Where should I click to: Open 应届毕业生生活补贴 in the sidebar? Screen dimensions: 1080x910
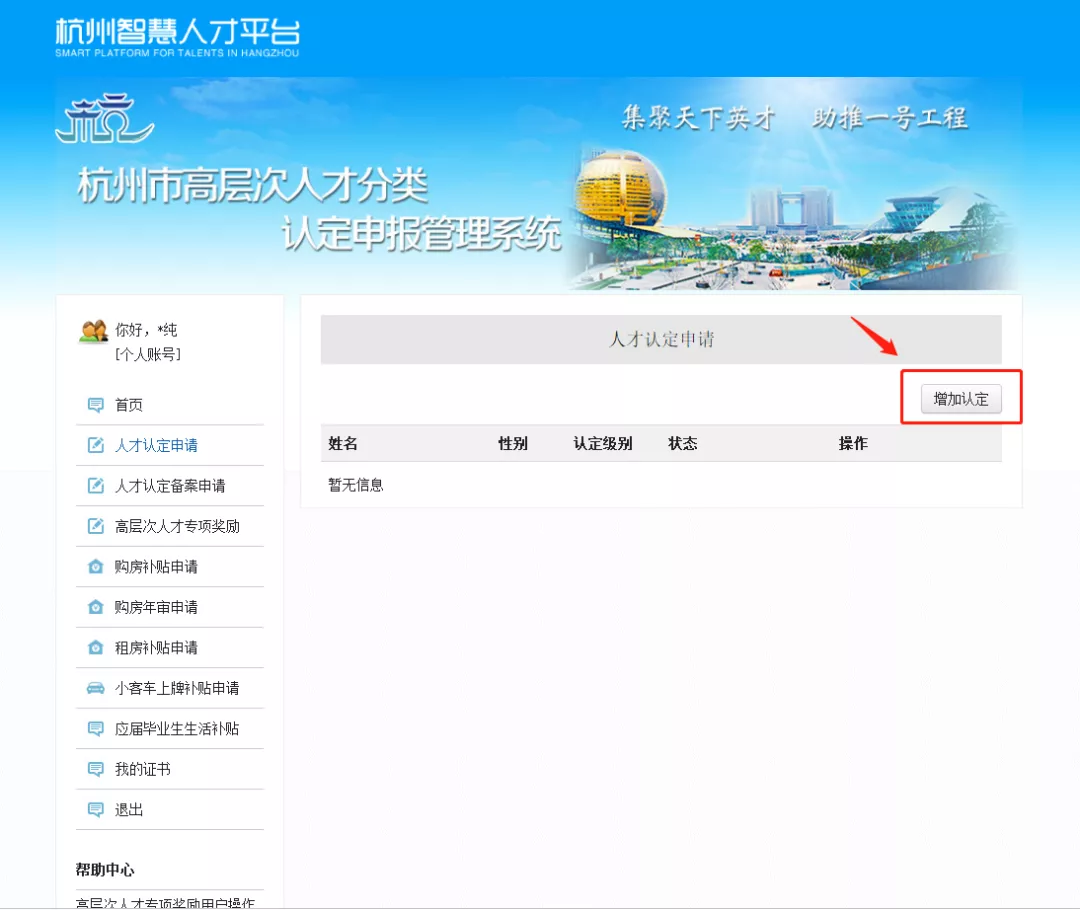pyautogui.click(x=177, y=729)
